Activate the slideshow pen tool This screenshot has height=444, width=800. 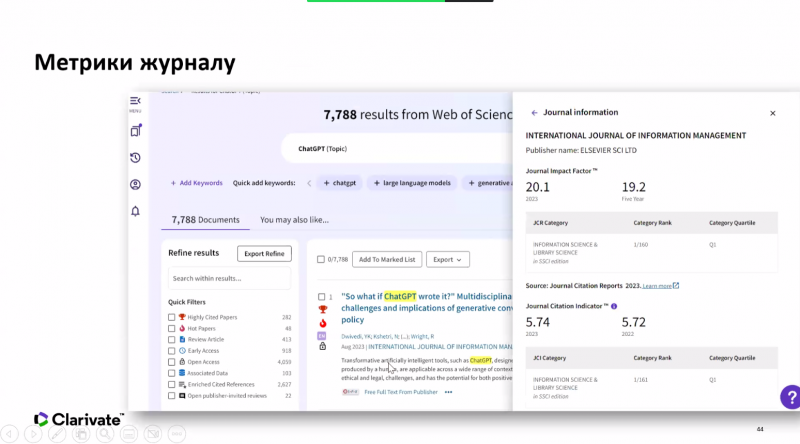(57, 434)
